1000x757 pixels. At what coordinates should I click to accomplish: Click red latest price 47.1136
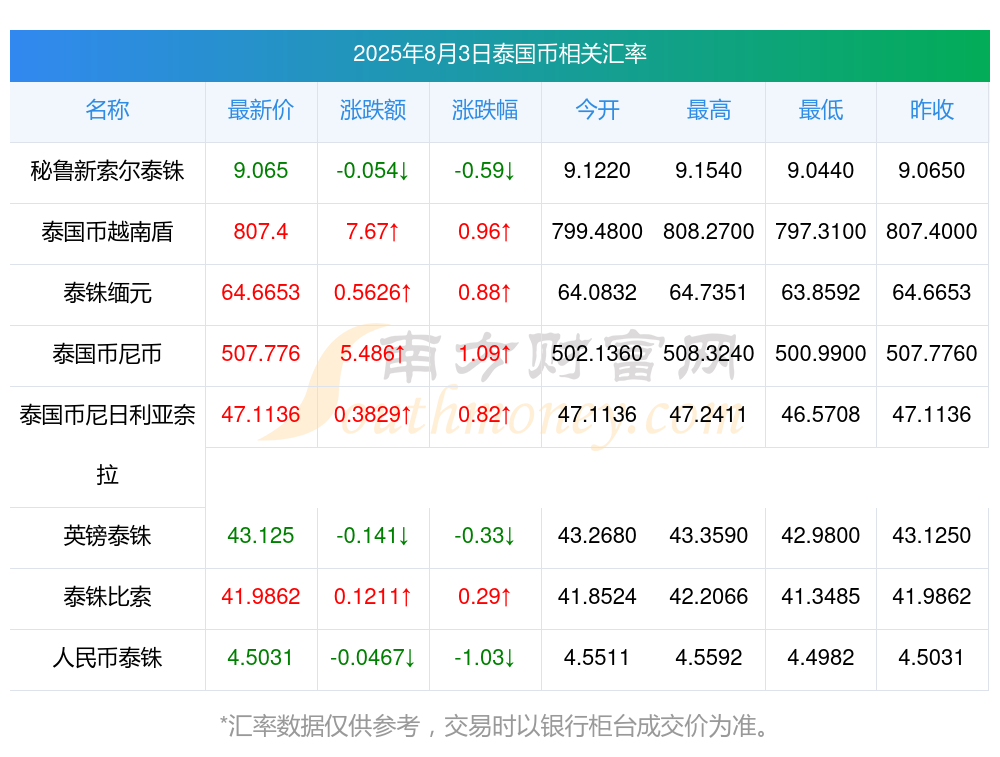click(261, 415)
